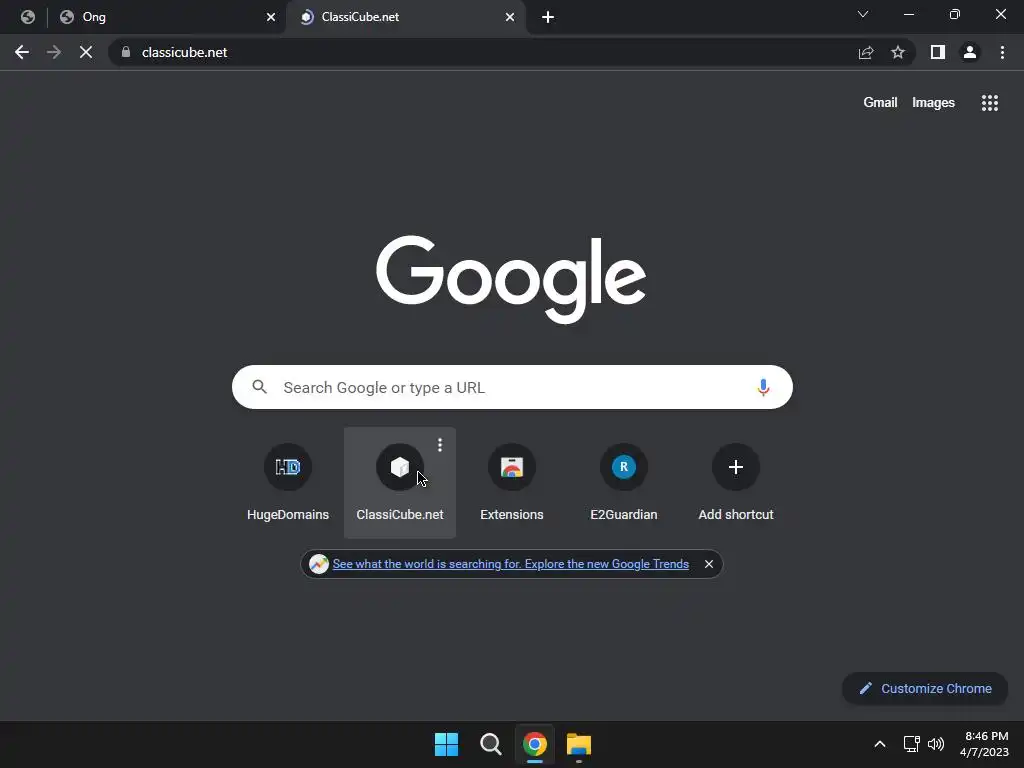
Task: Open the Windows Start menu
Action: [x=447, y=744]
